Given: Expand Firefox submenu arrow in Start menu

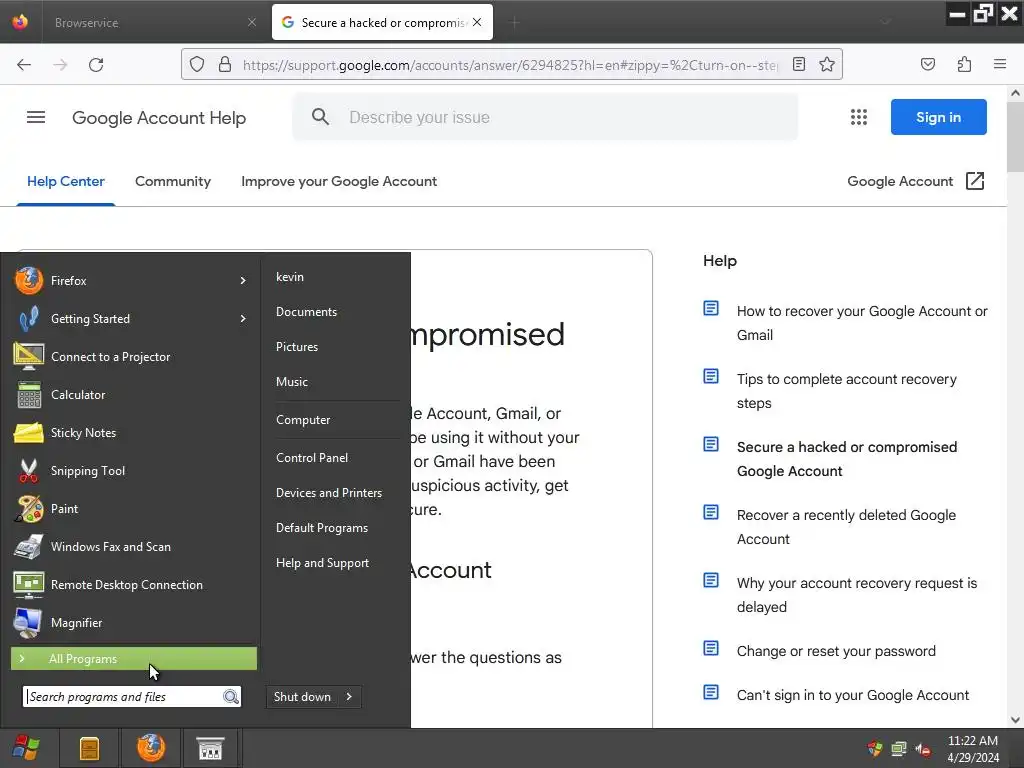Looking at the screenshot, I should coord(243,280).
